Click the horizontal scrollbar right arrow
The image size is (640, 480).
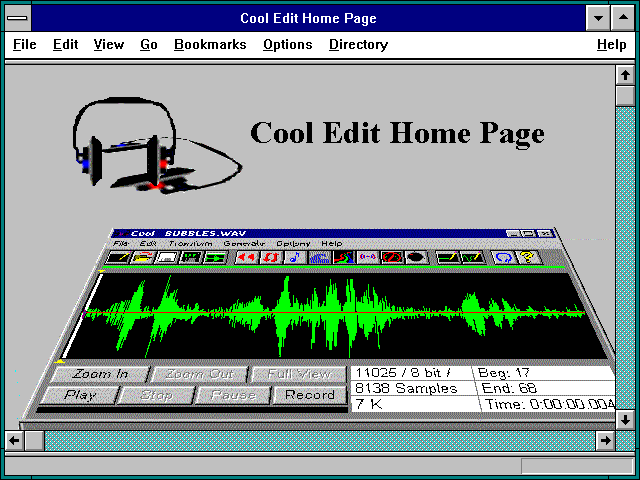(x=605, y=440)
